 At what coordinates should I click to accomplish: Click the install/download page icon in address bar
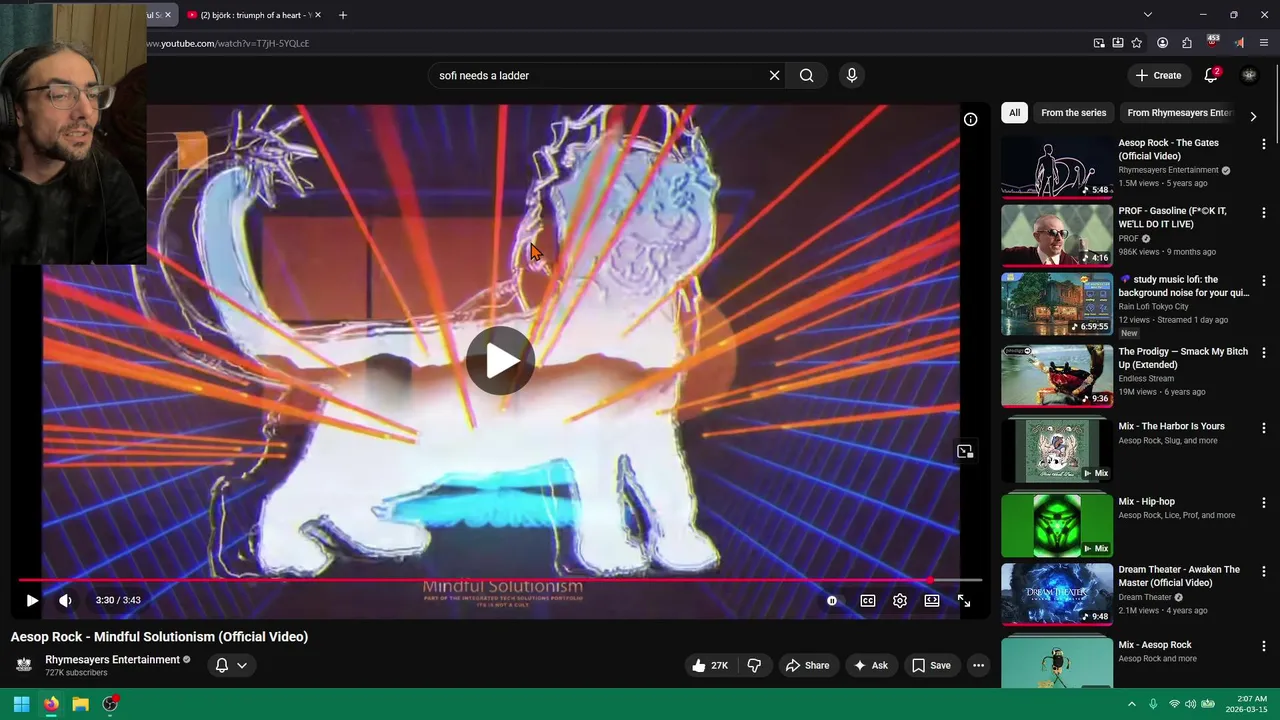(1118, 43)
